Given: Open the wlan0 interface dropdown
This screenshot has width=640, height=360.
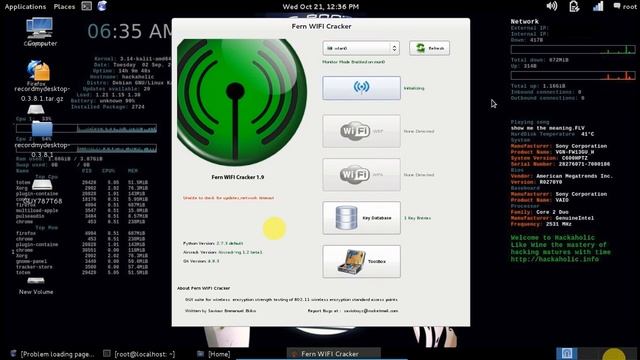Looking at the screenshot, I should 361,48.
